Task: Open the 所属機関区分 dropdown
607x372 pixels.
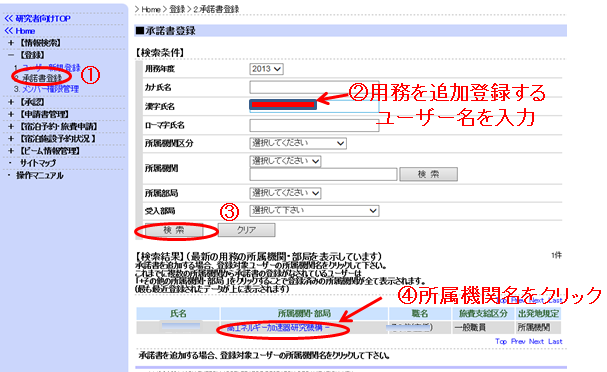Action: coord(298,143)
